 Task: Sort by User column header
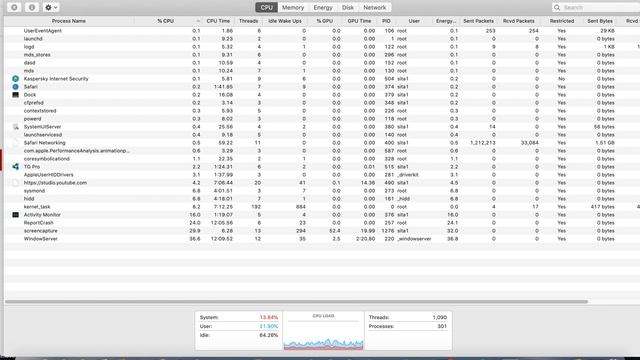[x=414, y=21]
